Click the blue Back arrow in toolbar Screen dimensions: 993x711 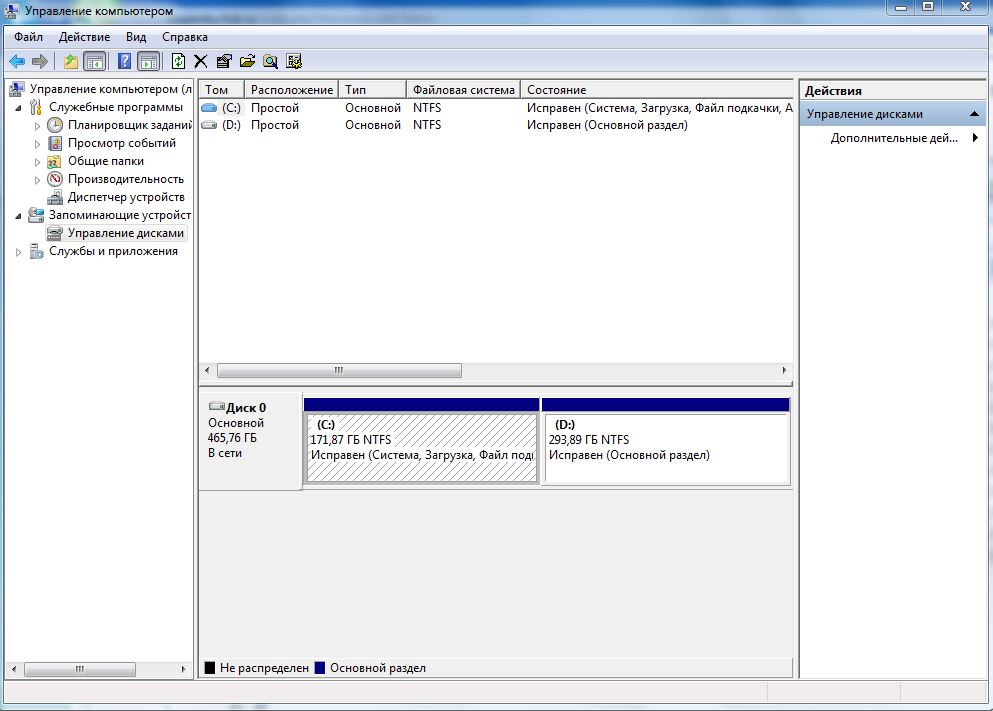coord(17,61)
